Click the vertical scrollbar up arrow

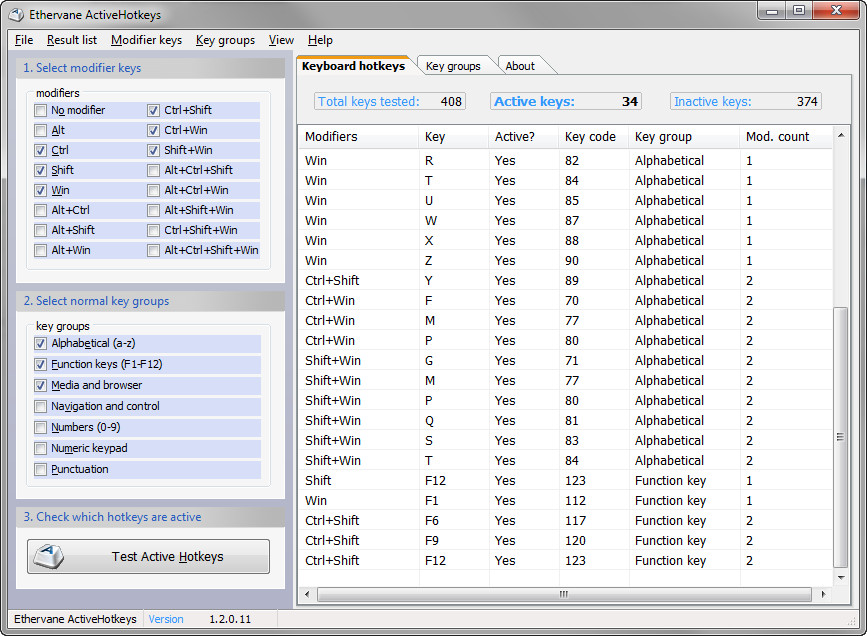tap(840, 135)
